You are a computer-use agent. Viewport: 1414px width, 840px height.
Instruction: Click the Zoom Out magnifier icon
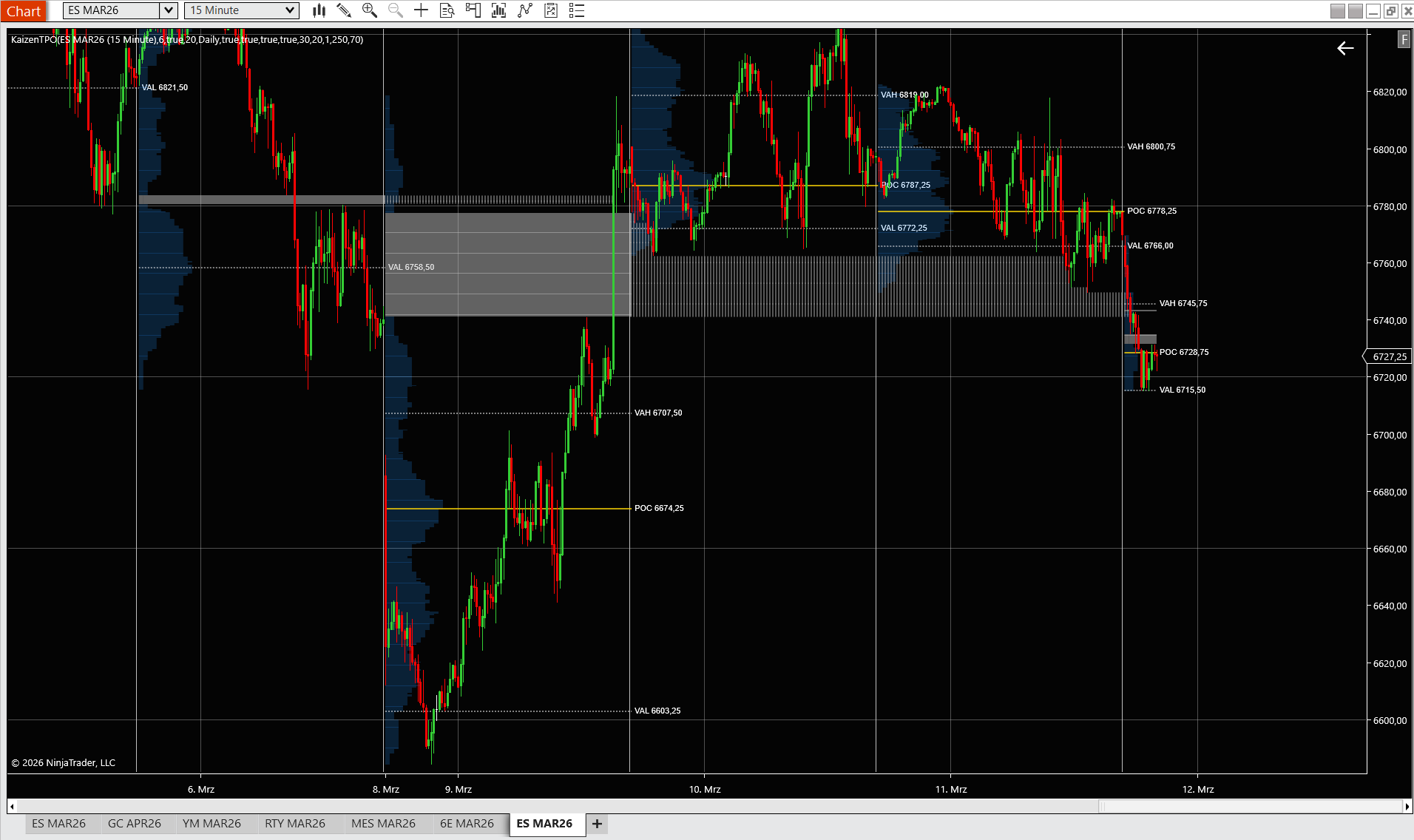[396, 10]
